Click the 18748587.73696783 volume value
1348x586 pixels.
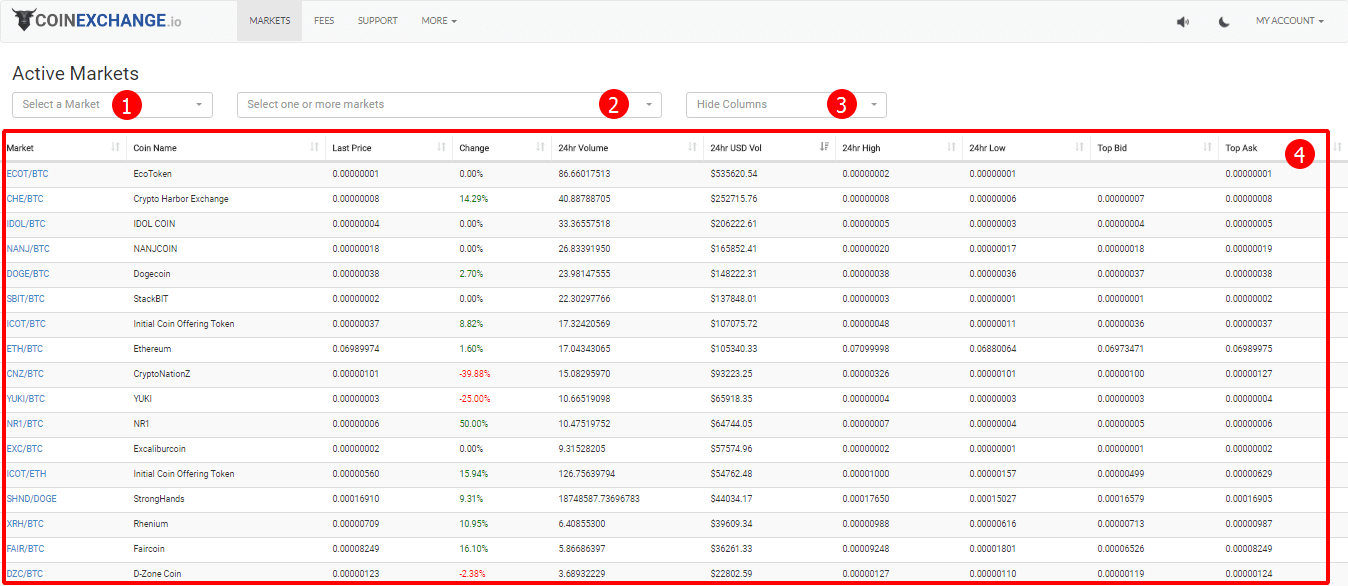click(599, 499)
